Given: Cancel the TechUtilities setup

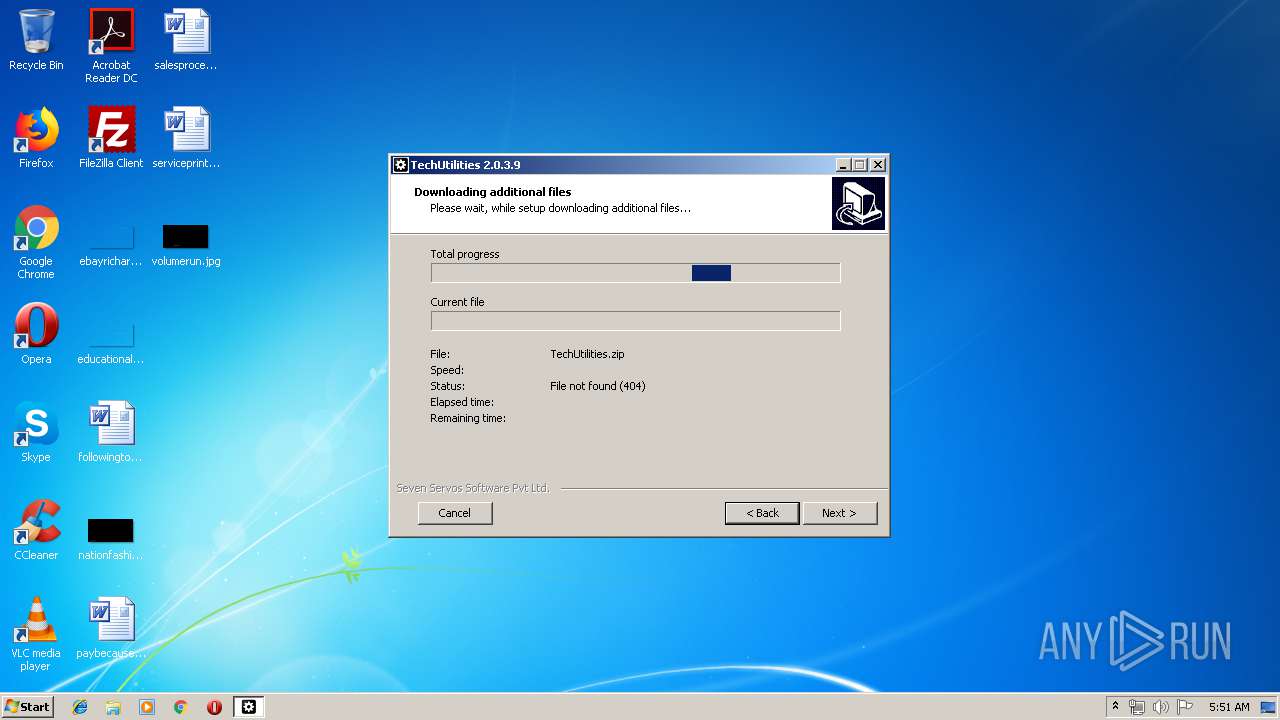Looking at the screenshot, I should [455, 513].
